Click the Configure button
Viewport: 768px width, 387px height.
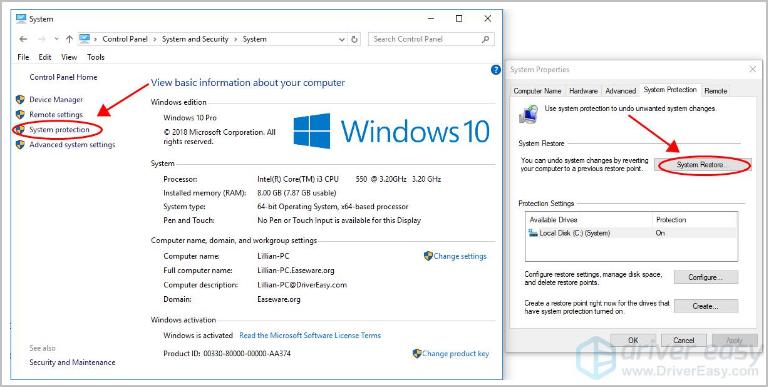706,277
